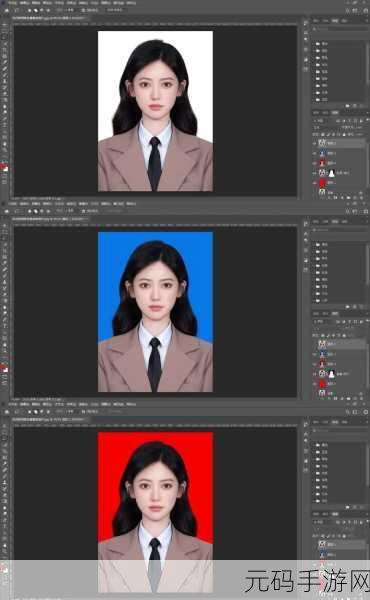The height and width of the screenshot is (600, 370).
Task: Click the search field in the white-photo window's upper right panel
Action: 338,29
